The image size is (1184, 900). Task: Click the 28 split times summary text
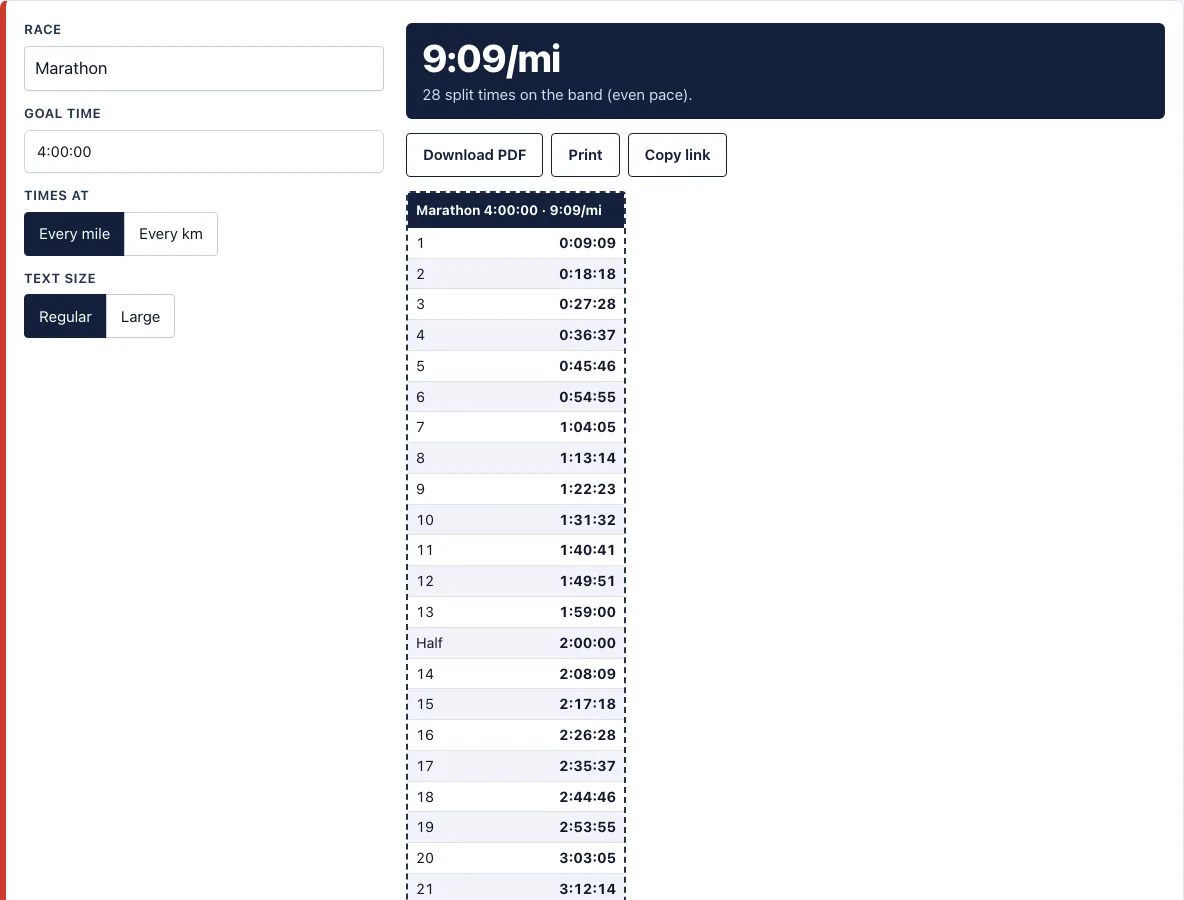pyautogui.click(x=557, y=95)
